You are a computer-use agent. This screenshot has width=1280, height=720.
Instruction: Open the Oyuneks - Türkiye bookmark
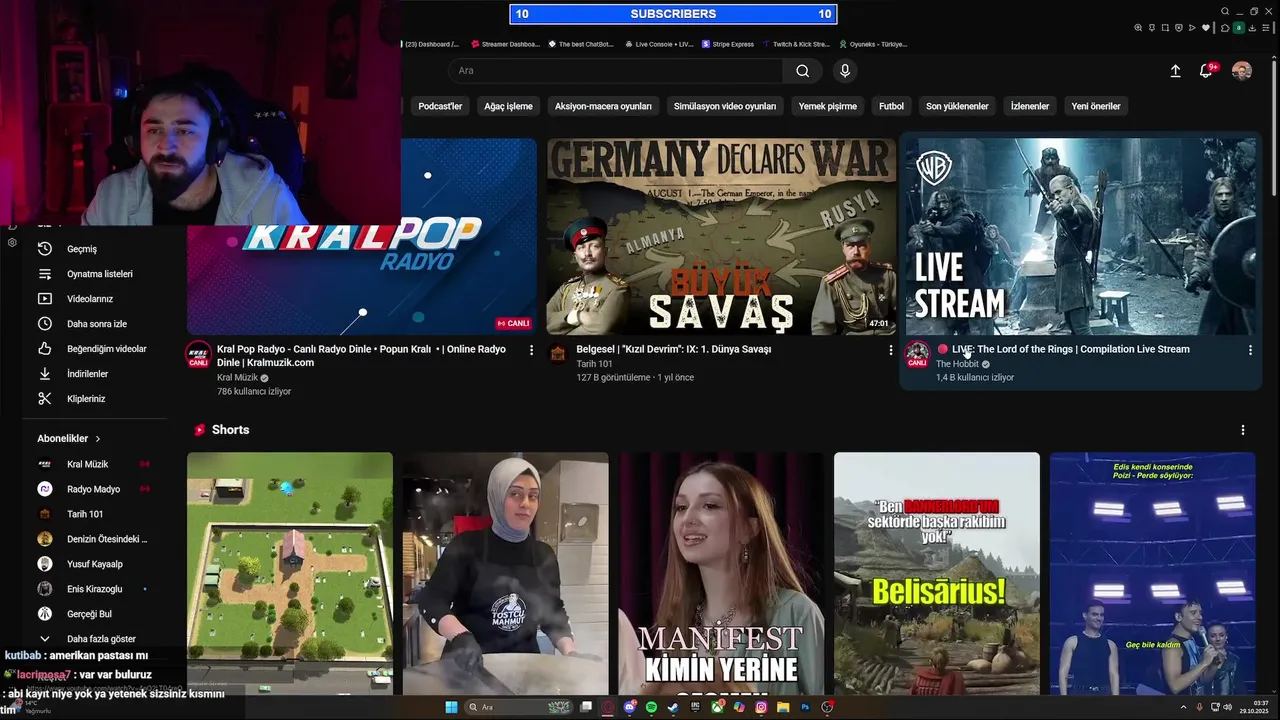tap(873, 44)
